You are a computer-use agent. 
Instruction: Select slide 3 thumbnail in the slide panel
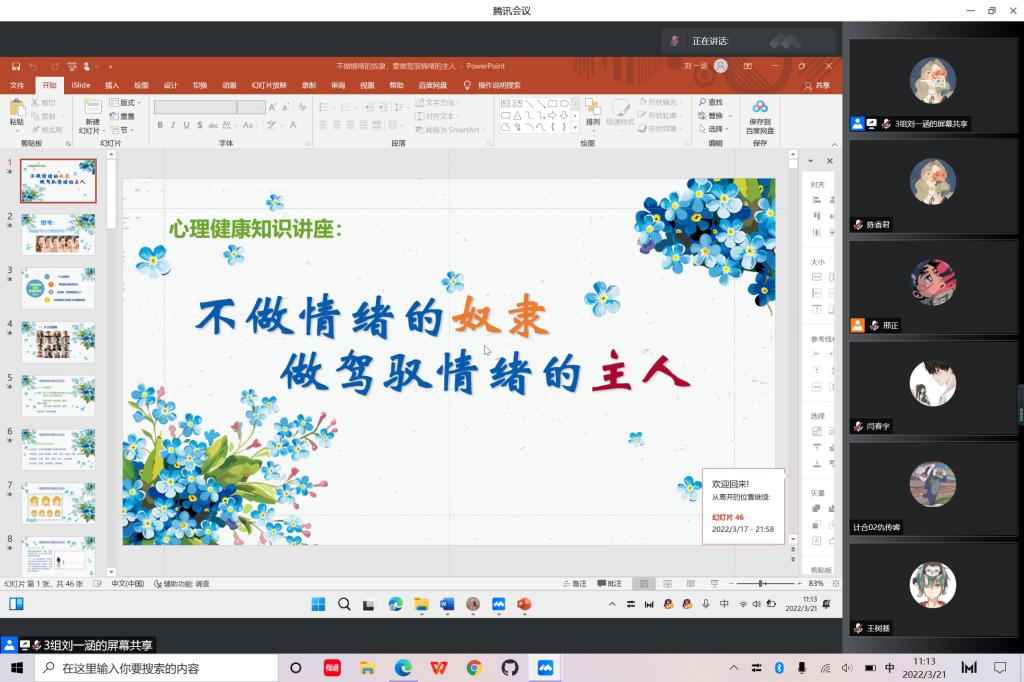(x=58, y=288)
